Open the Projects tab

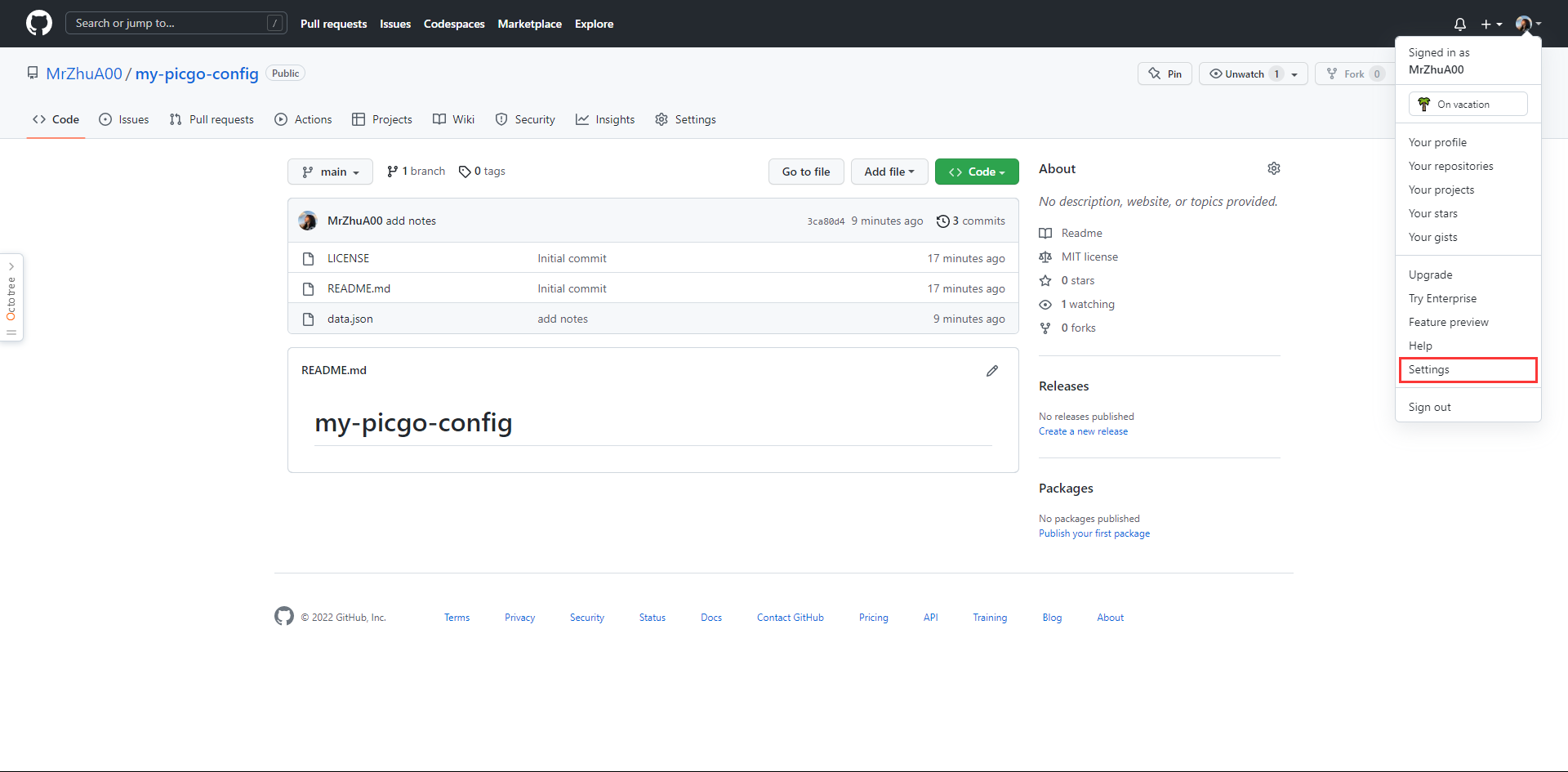coord(382,119)
